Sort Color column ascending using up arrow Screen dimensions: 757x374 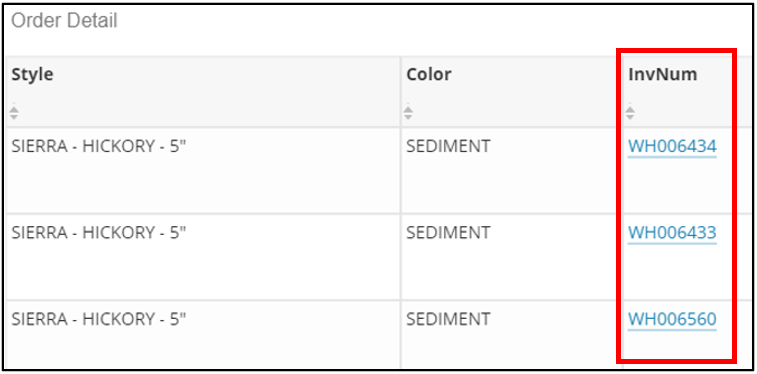pyautogui.click(x=408, y=109)
